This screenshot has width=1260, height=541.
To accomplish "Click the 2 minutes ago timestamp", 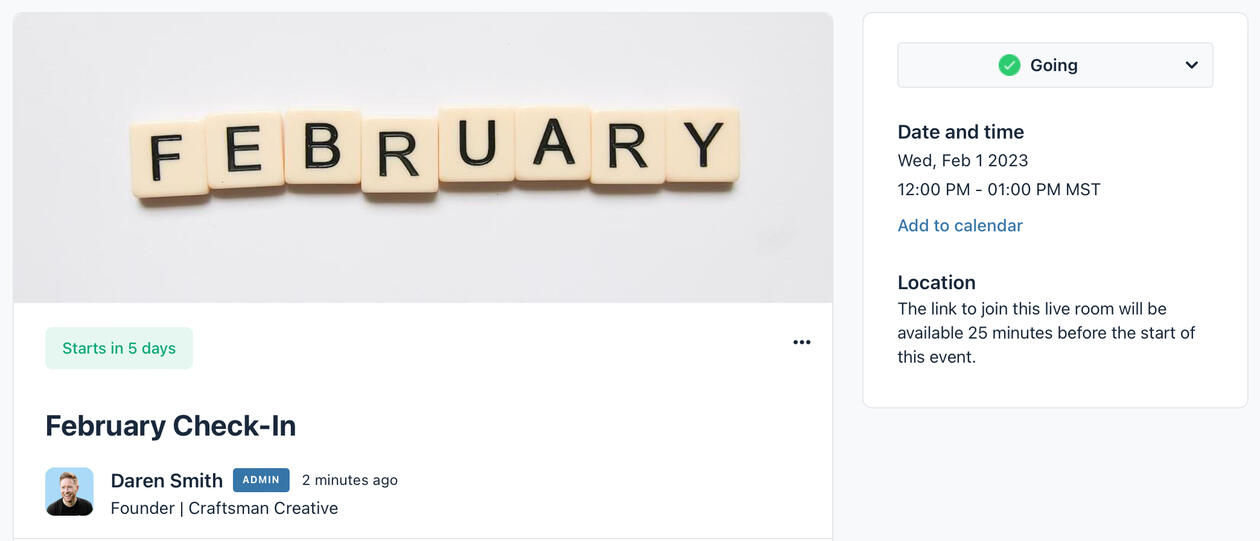I will [x=349, y=480].
